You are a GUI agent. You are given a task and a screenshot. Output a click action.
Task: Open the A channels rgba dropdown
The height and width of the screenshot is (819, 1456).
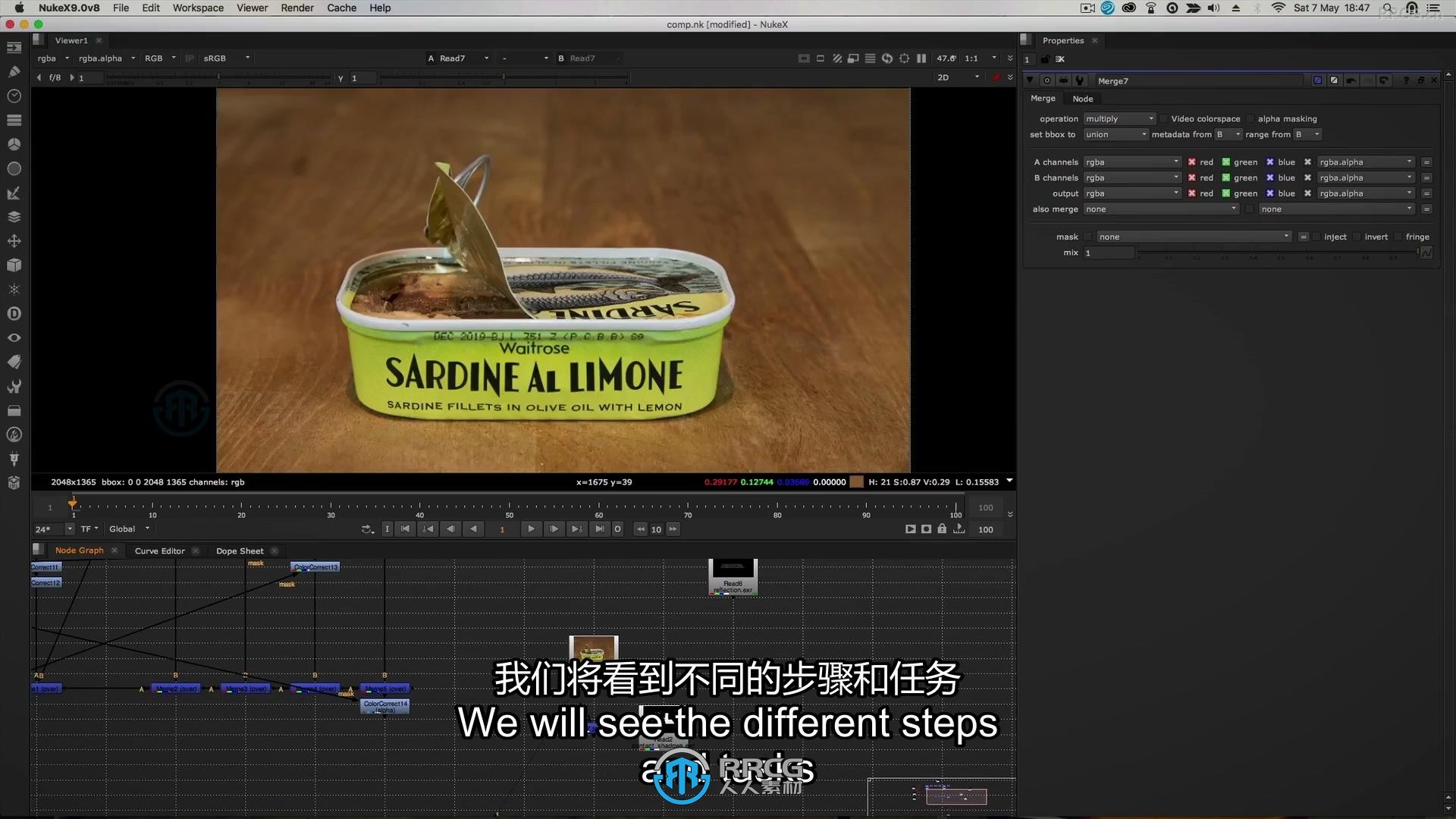1132,162
